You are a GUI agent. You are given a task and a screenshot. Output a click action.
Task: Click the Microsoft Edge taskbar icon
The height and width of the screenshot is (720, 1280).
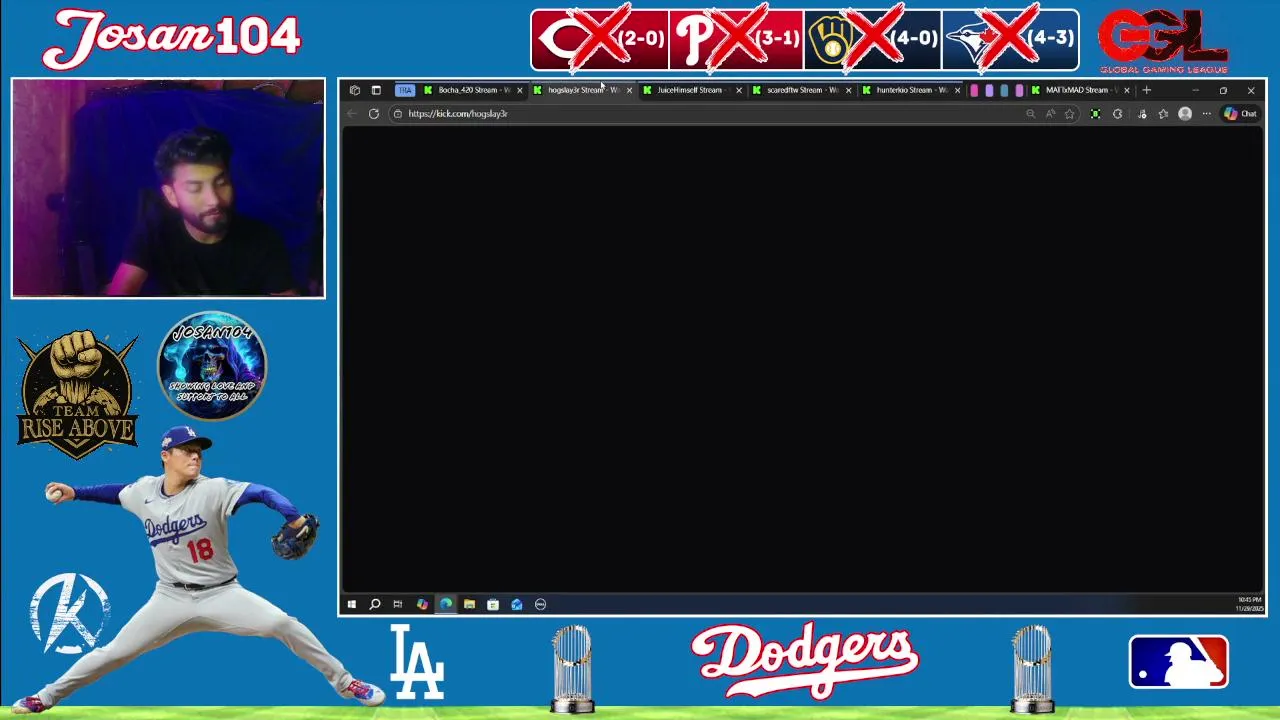pos(446,604)
